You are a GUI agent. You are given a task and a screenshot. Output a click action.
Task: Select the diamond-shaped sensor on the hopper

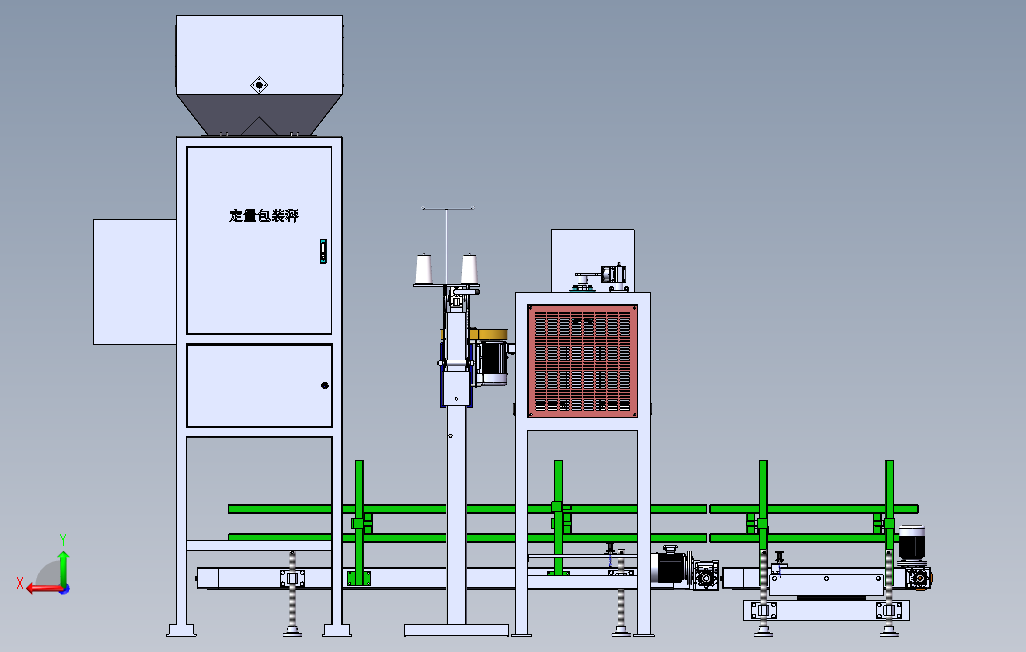[259, 85]
